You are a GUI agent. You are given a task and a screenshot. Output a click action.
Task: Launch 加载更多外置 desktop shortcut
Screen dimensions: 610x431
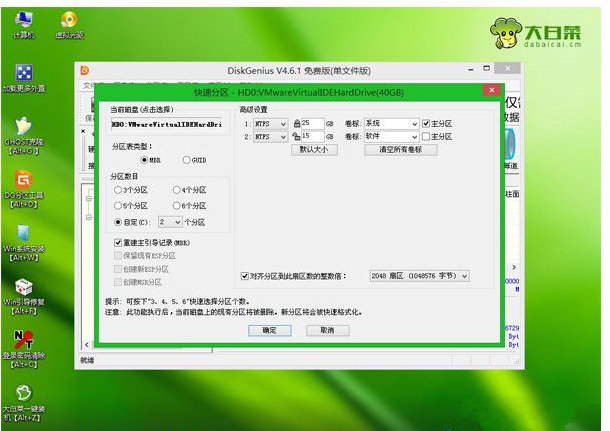[24, 78]
